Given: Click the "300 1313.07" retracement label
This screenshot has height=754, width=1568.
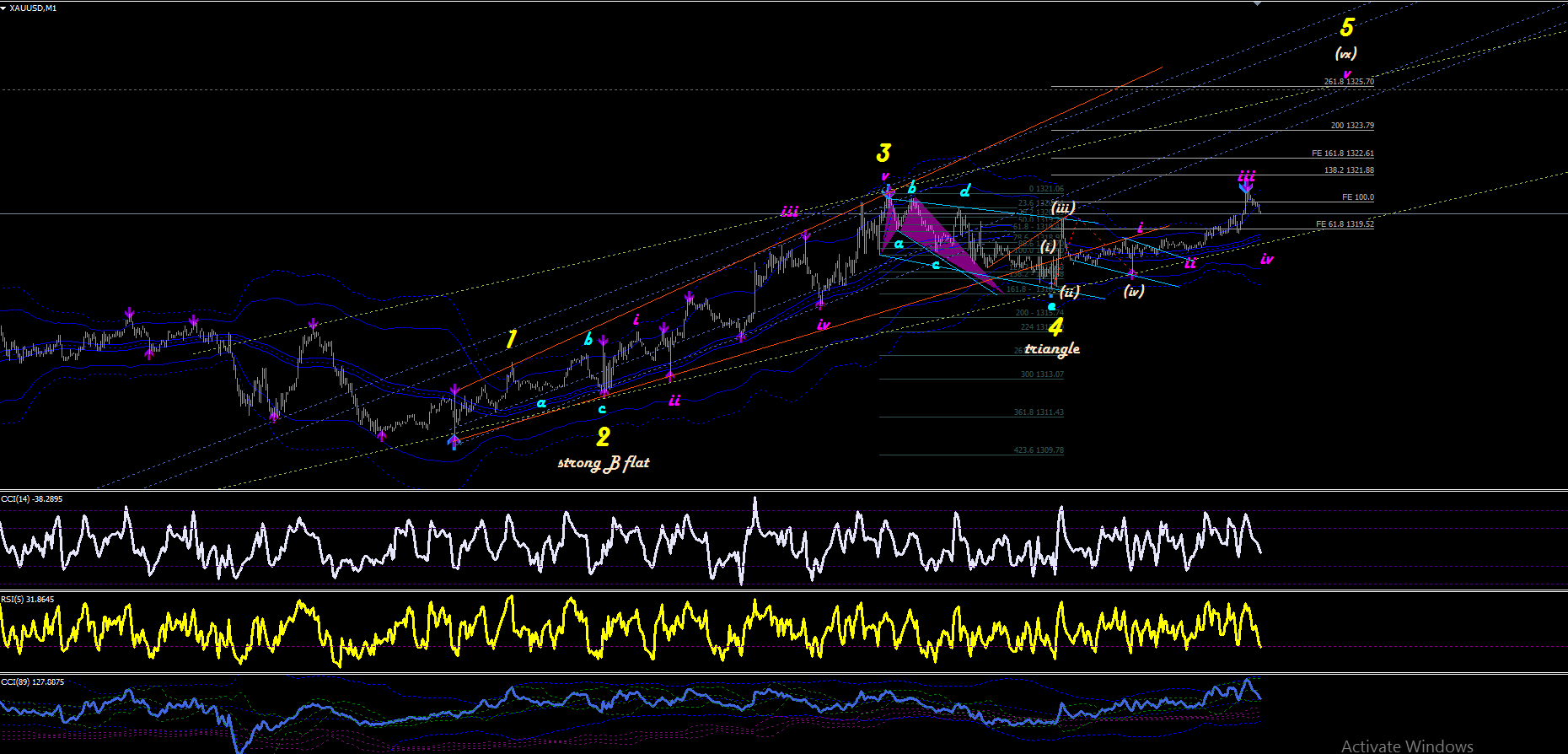Looking at the screenshot, I should [x=1042, y=374].
